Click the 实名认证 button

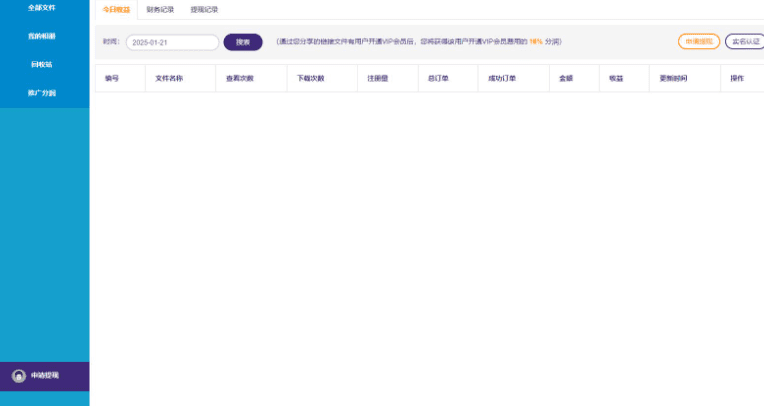[x=745, y=41]
